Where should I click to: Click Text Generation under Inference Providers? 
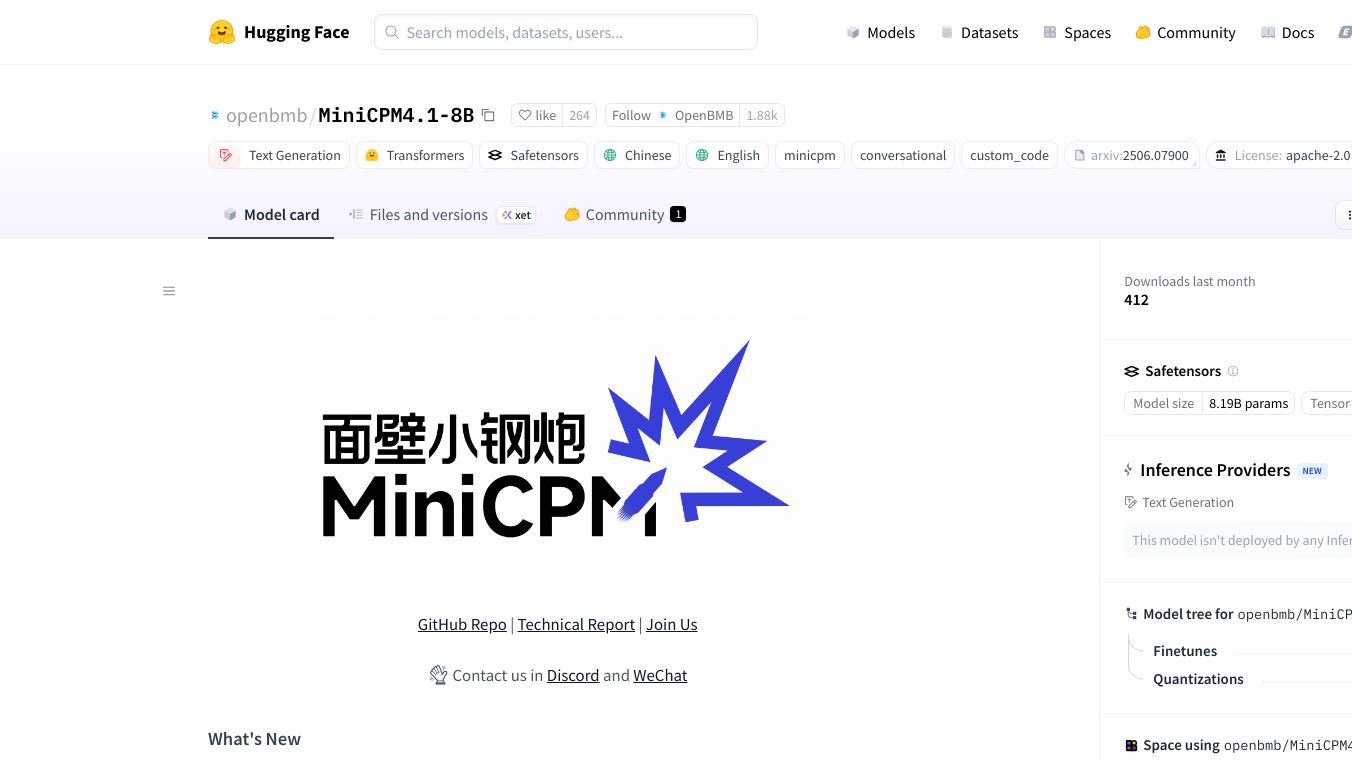click(x=1188, y=502)
